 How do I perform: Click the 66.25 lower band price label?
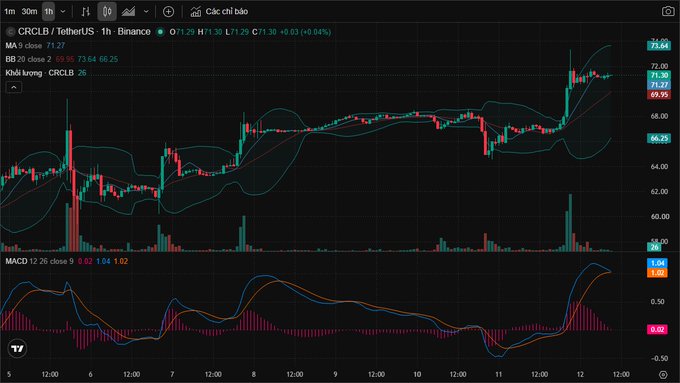point(659,138)
